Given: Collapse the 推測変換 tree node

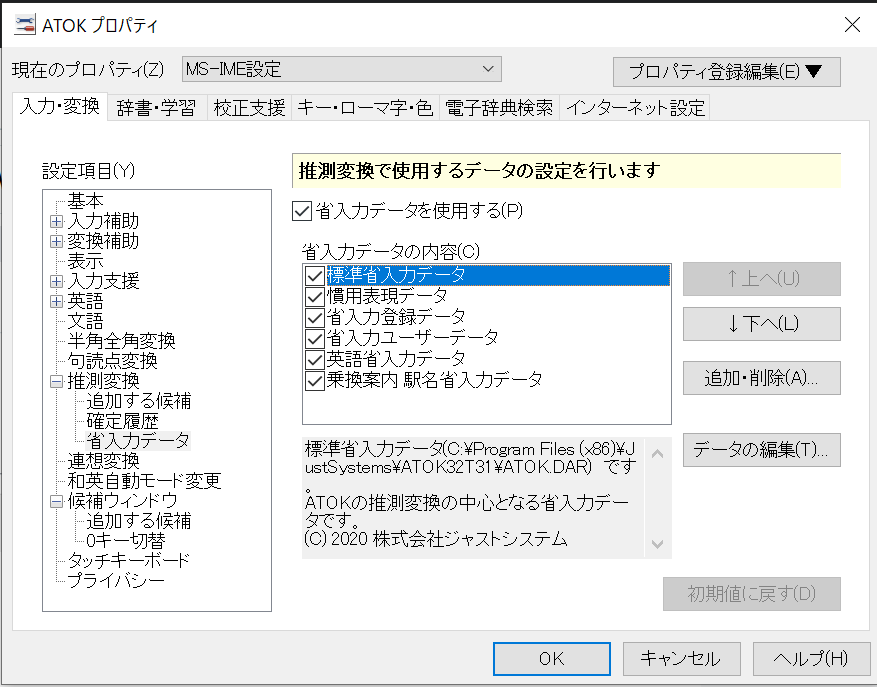Looking at the screenshot, I should click(x=56, y=382).
